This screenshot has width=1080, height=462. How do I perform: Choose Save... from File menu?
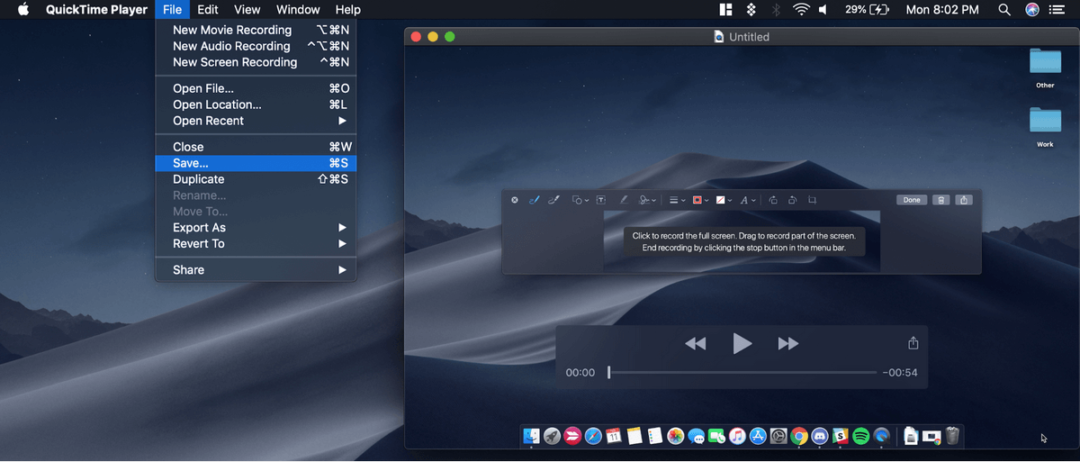pos(256,163)
